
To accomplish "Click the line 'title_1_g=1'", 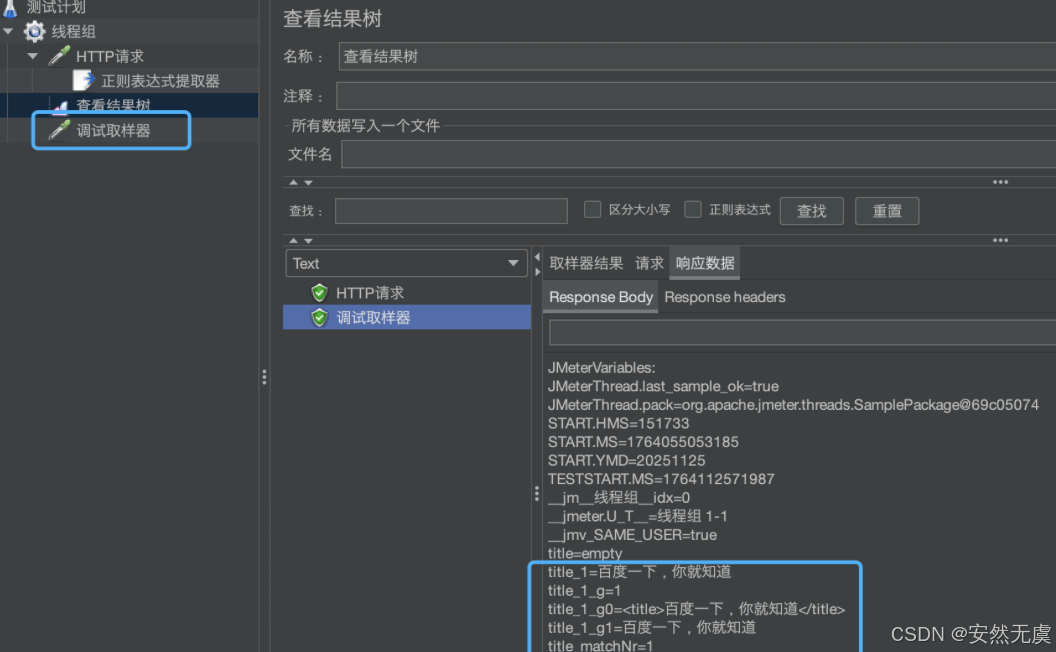I will (584, 591).
